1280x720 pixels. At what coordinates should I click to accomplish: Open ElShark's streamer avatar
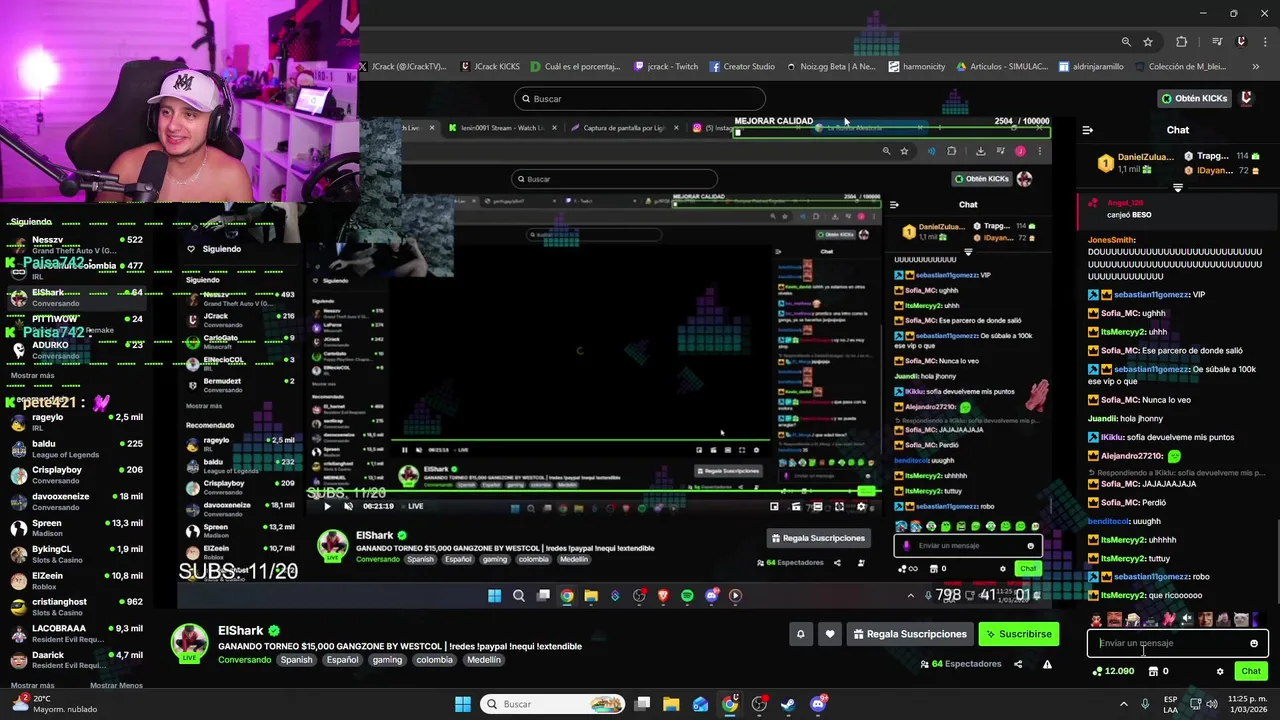[x=189, y=643]
